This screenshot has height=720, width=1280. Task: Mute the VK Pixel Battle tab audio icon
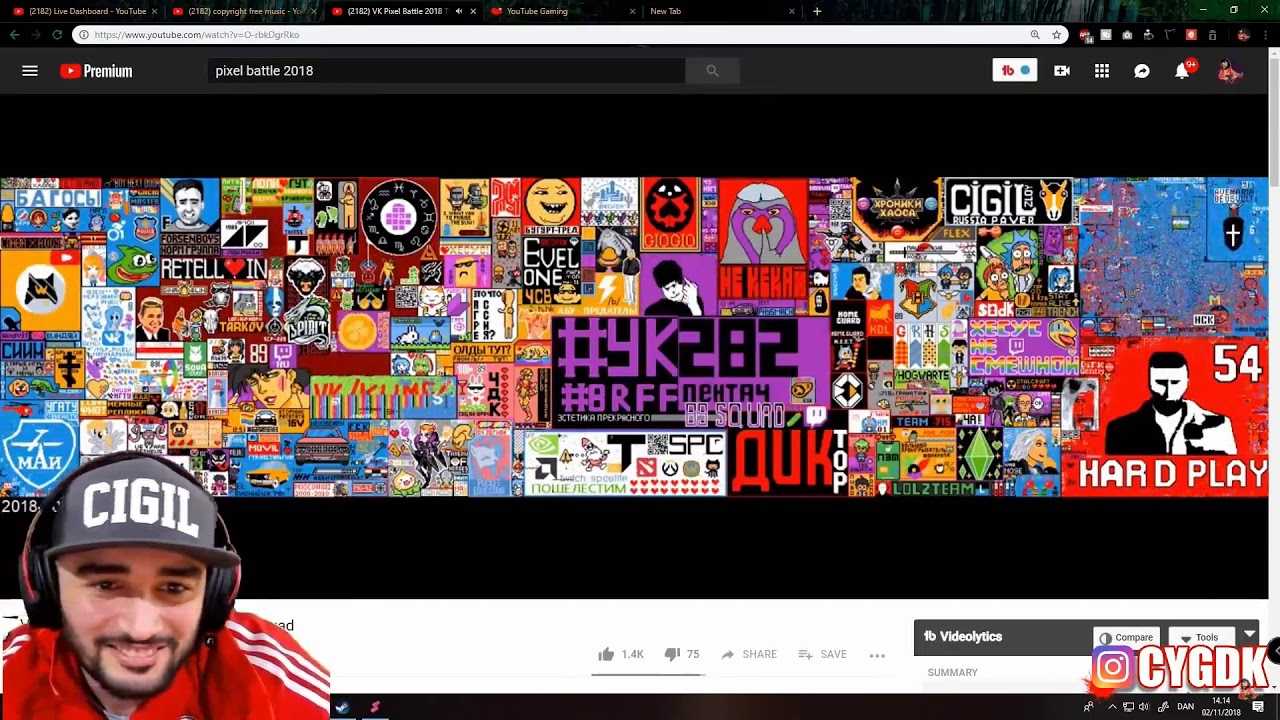(x=459, y=11)
